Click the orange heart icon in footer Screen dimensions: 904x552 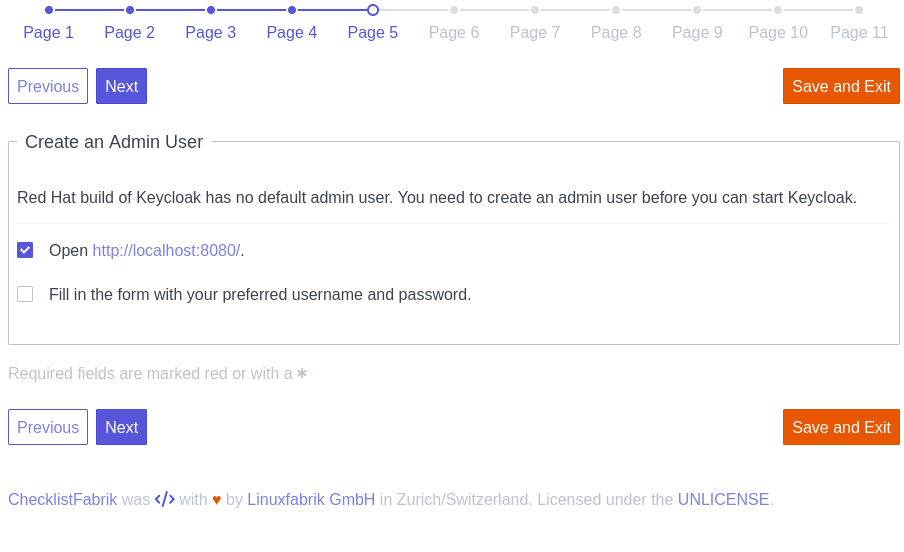click(217, 500)
